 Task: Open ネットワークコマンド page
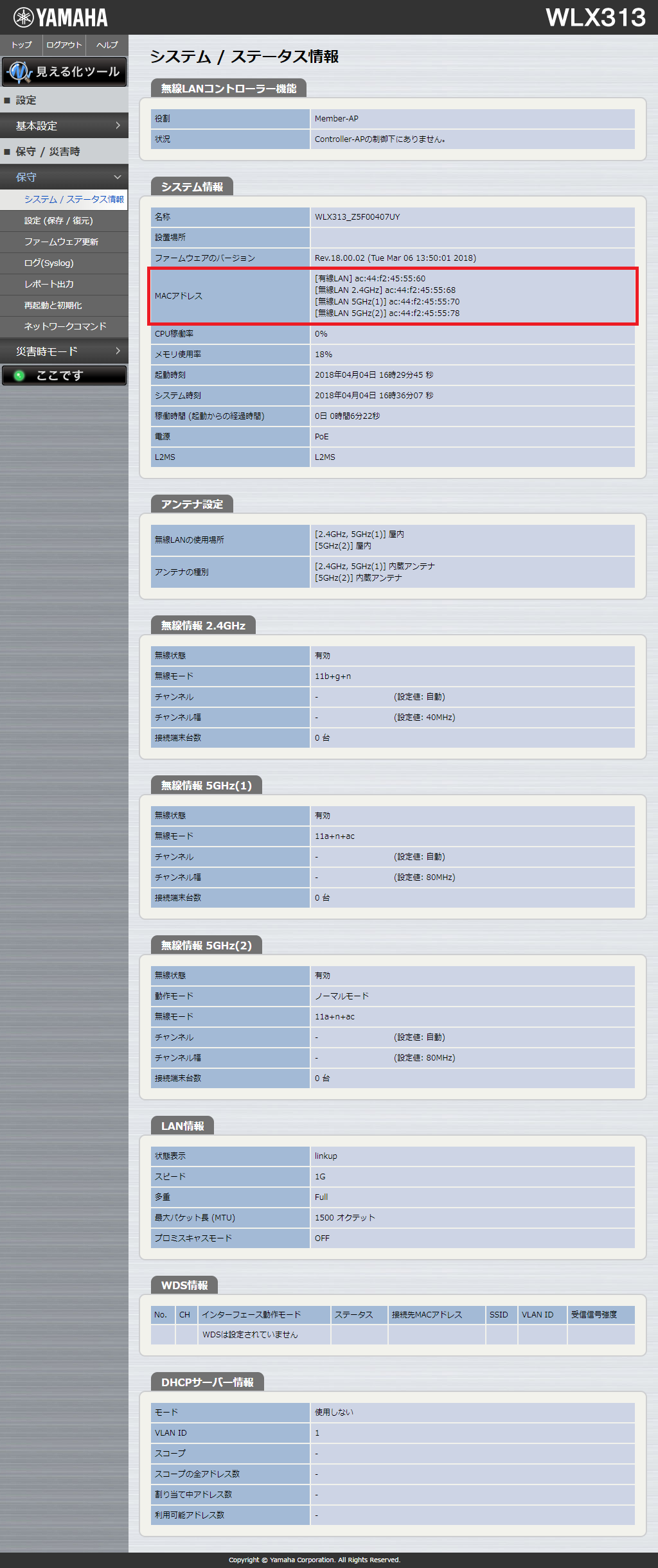point(64,326)
